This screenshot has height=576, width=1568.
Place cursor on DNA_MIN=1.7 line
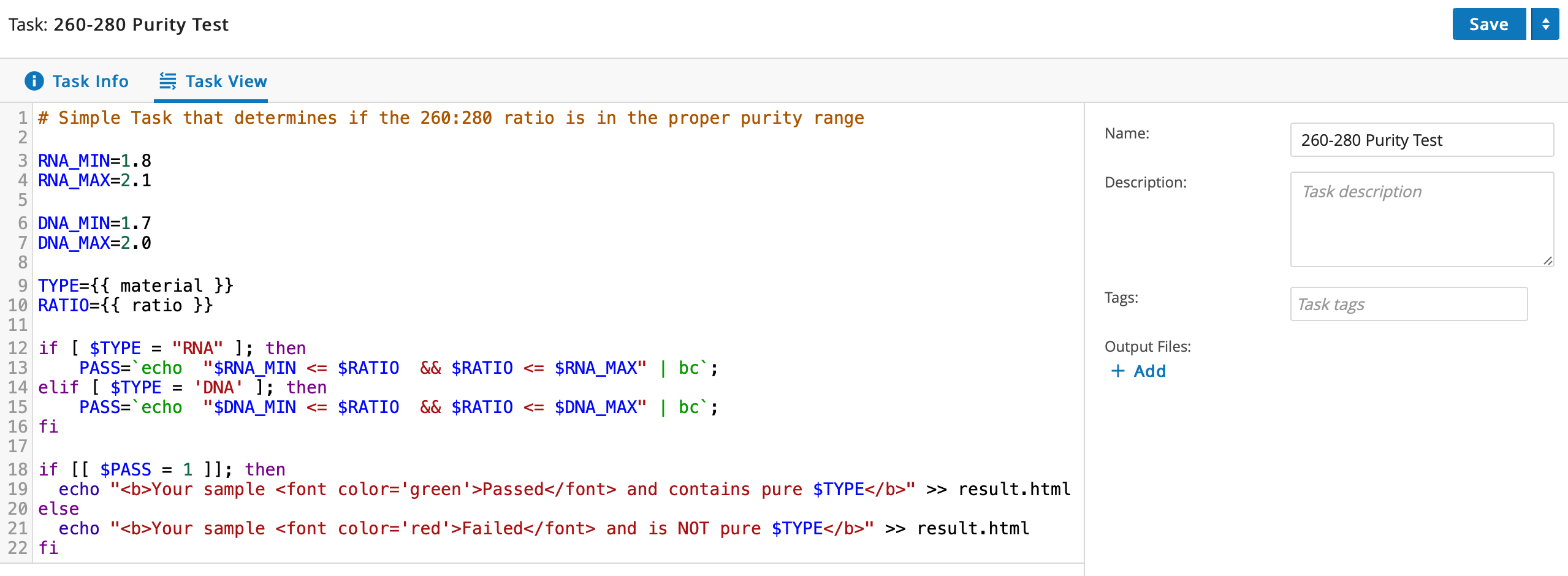click(94, 223)
